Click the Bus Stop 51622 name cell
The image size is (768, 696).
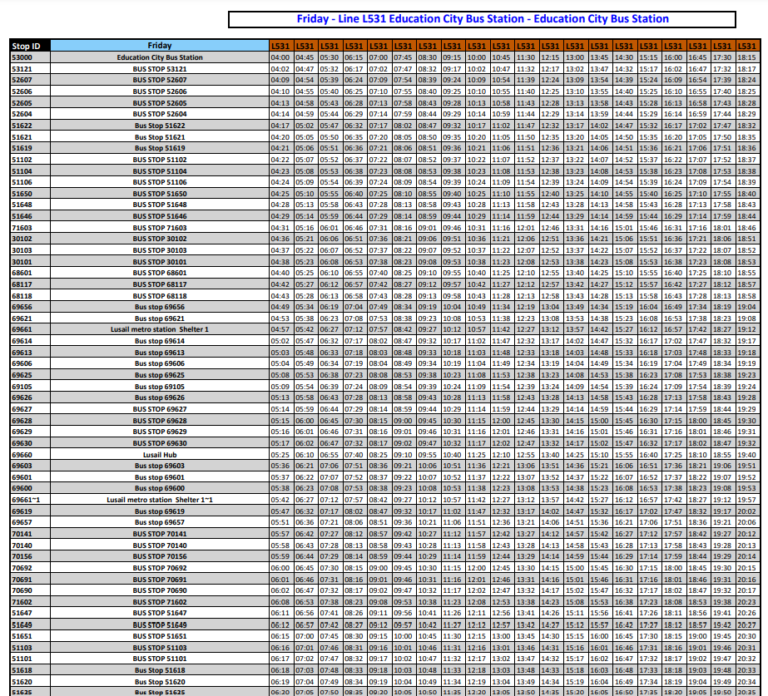pyautogui.click(x=159, y=126)
